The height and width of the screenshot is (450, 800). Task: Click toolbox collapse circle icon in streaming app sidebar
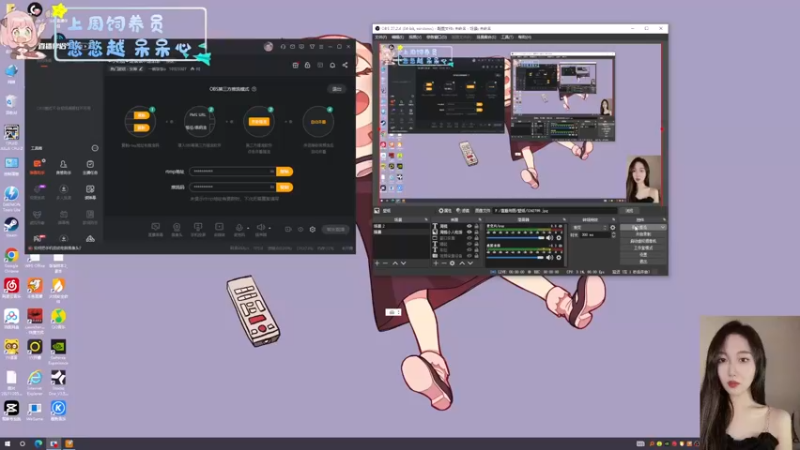pos(95,148)
